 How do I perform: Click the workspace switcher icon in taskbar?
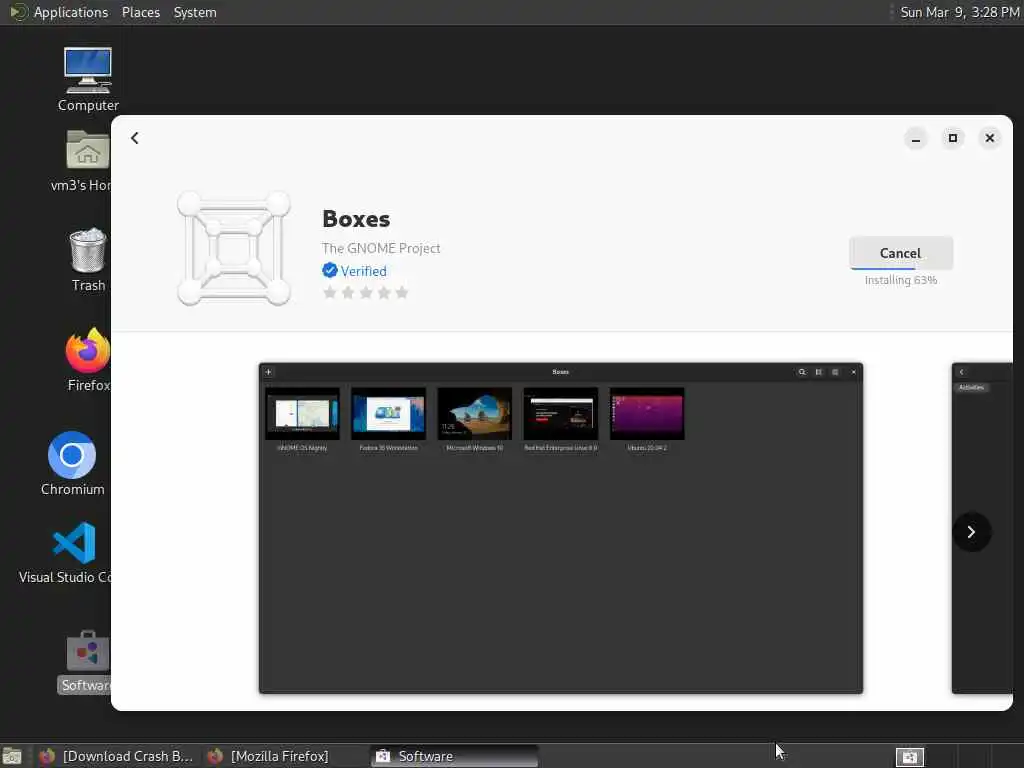909,756
